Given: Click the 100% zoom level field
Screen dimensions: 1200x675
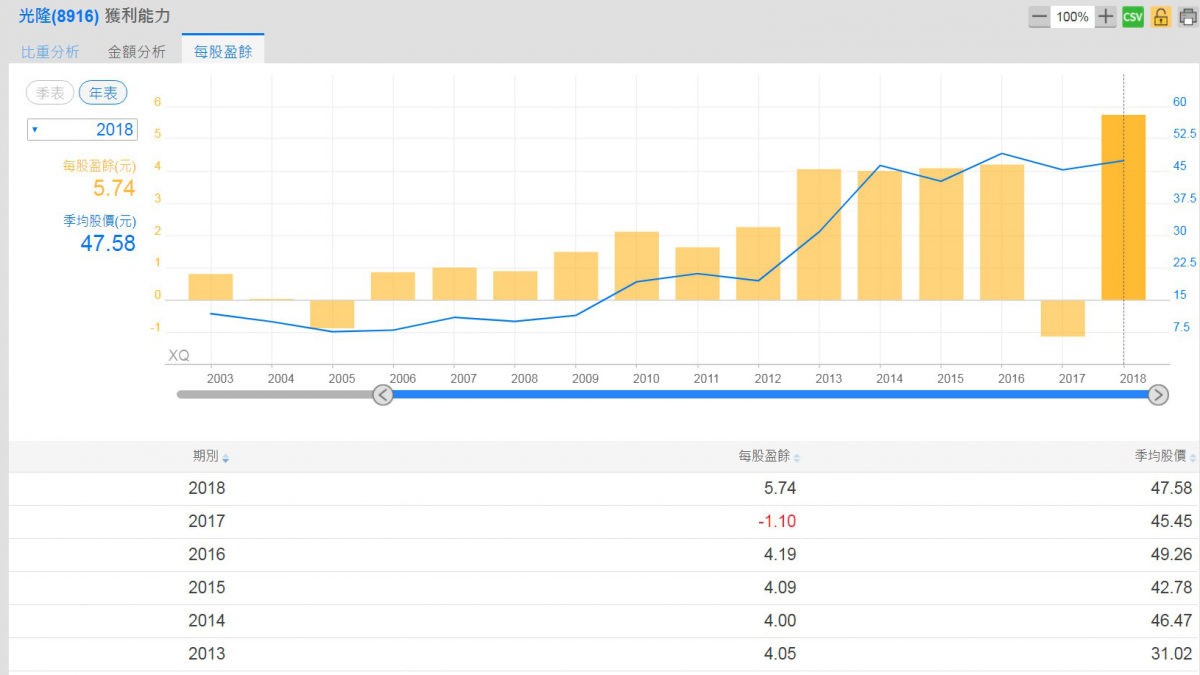Looking at the screenshot, I should click(1072, 17).
